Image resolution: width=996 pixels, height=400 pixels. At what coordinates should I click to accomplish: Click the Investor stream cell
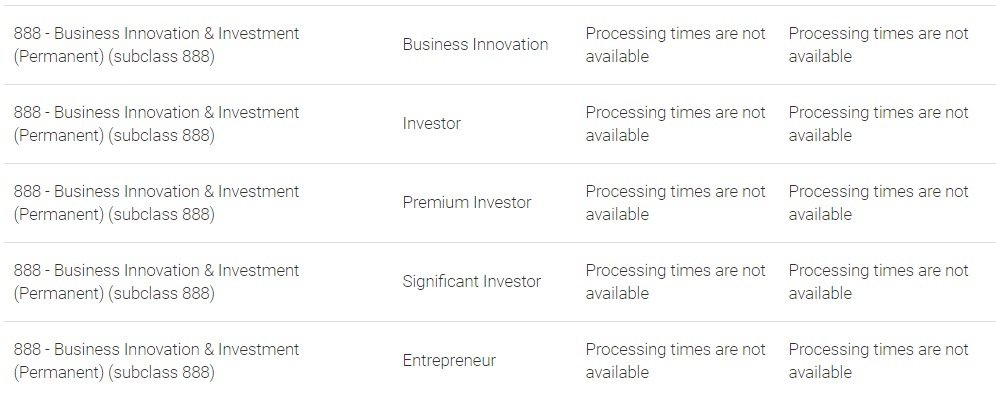tap(431, 124)
